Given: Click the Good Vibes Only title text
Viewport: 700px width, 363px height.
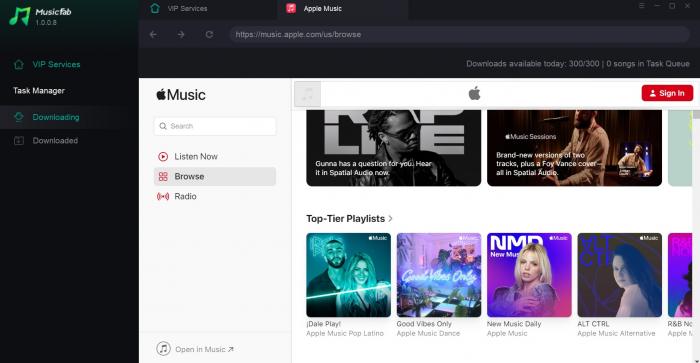Looking at the screenshot, I should pyautogui.click(x=424, y=324).
